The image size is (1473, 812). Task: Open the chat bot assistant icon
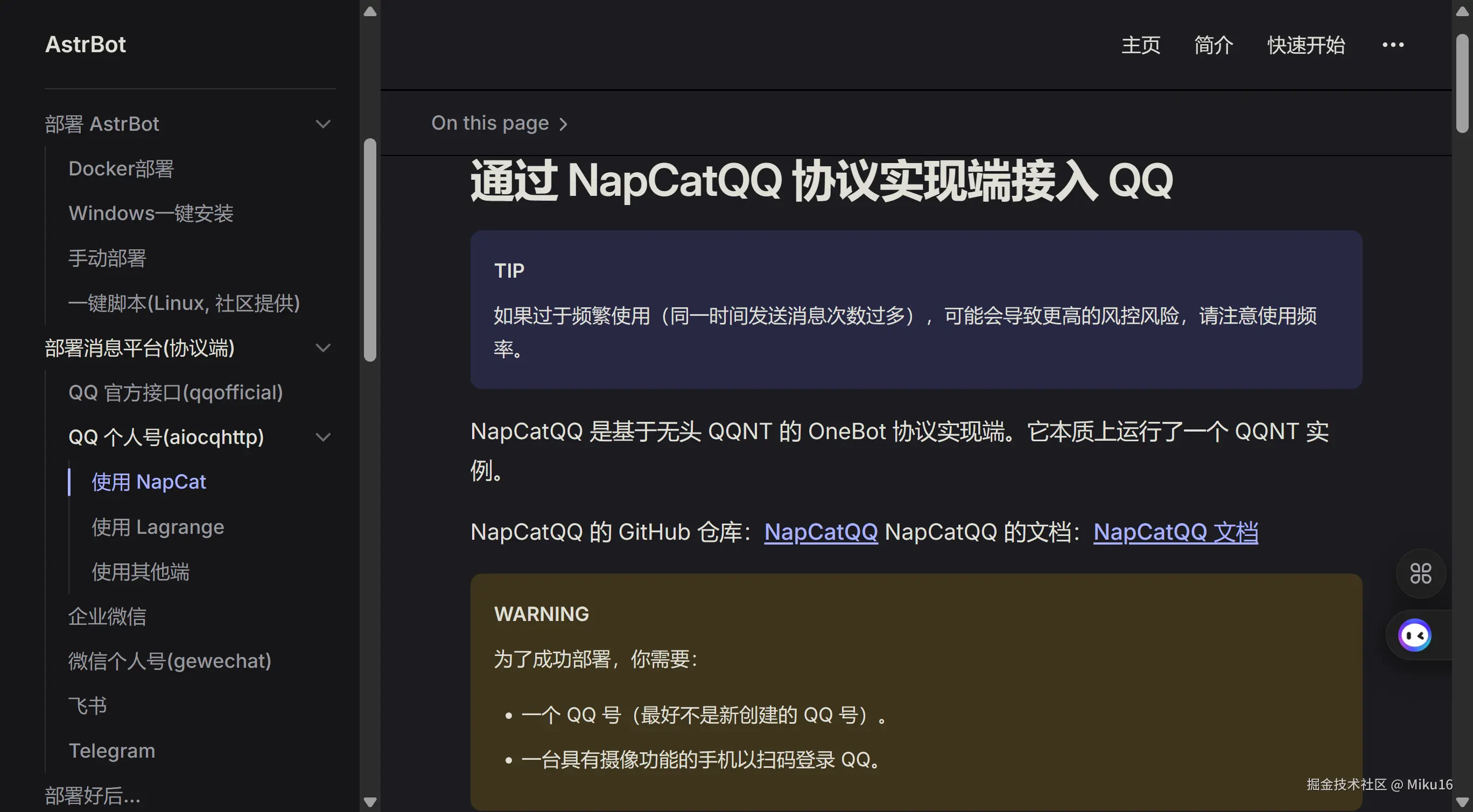point(1414,635)
